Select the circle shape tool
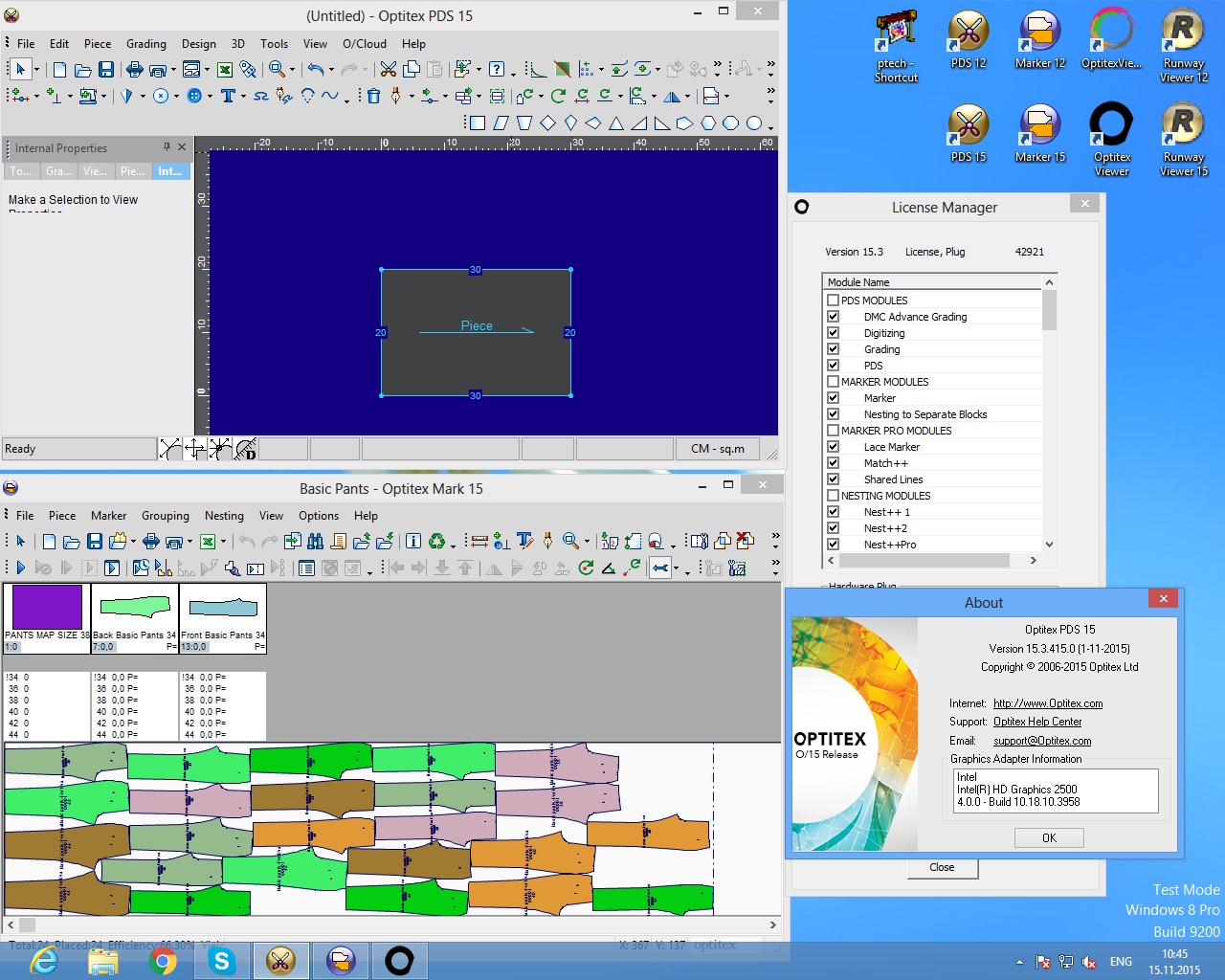This screenshot has height=980, width=1225. point(754,122)
